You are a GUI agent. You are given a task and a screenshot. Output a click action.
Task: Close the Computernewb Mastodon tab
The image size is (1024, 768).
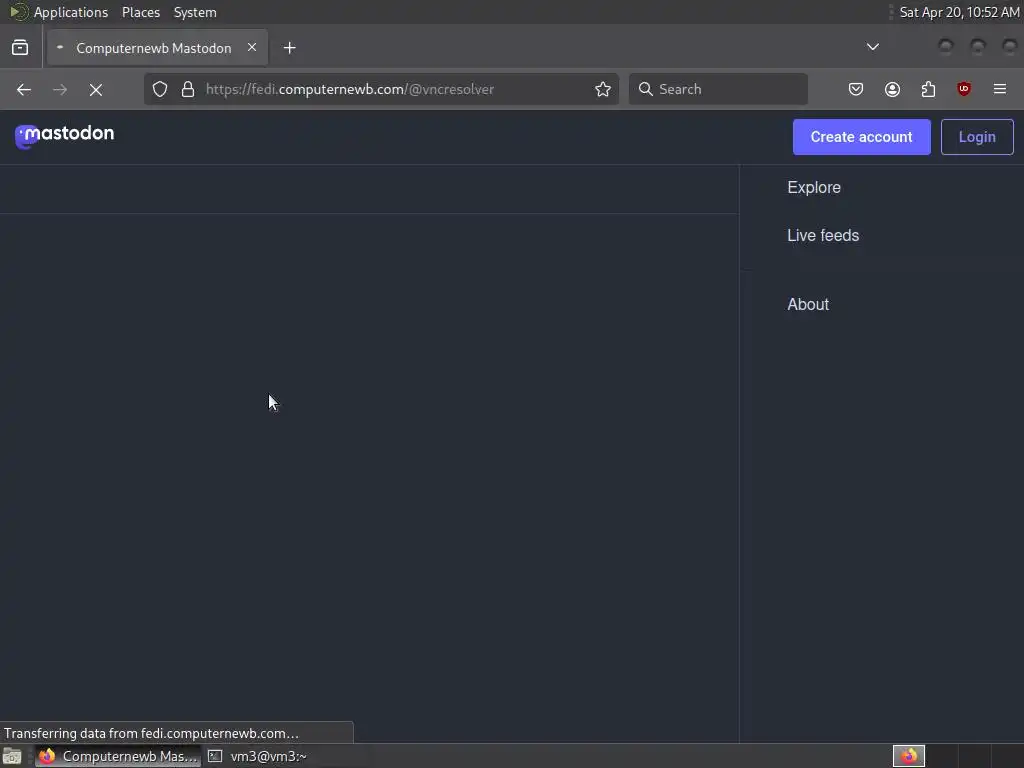[251, 47]
